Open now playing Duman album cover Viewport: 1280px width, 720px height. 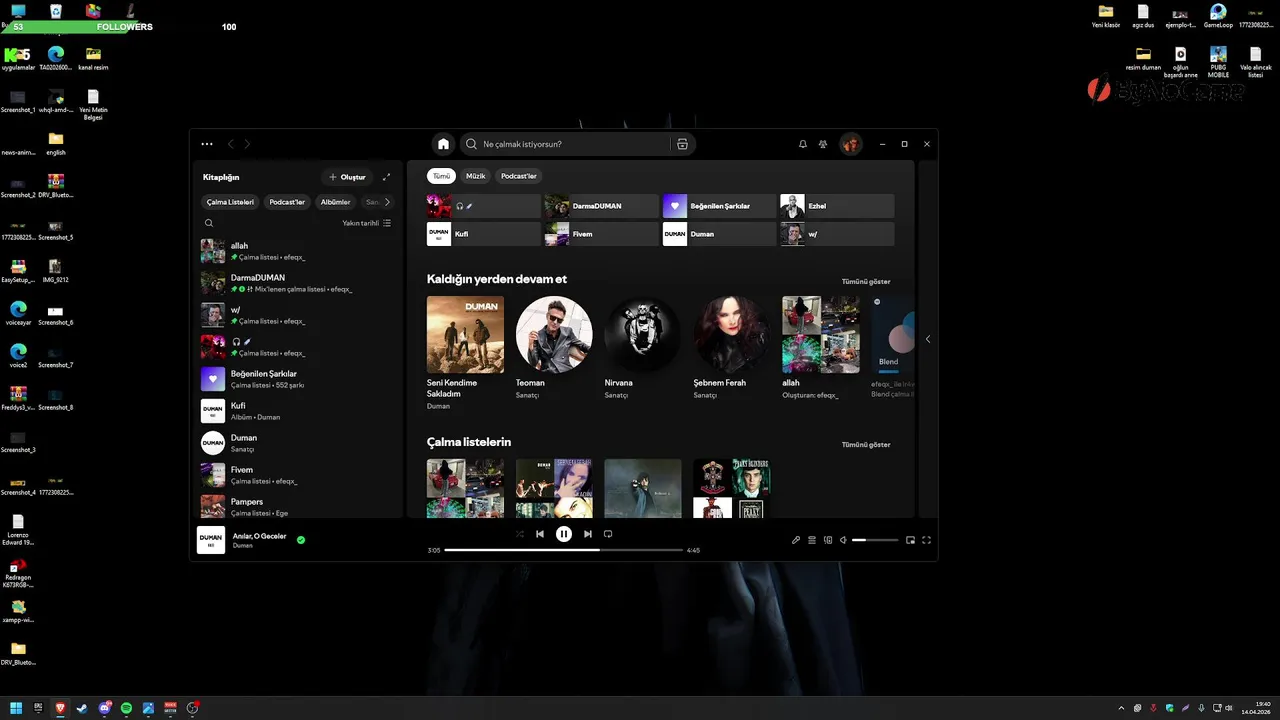coord(211,540)
